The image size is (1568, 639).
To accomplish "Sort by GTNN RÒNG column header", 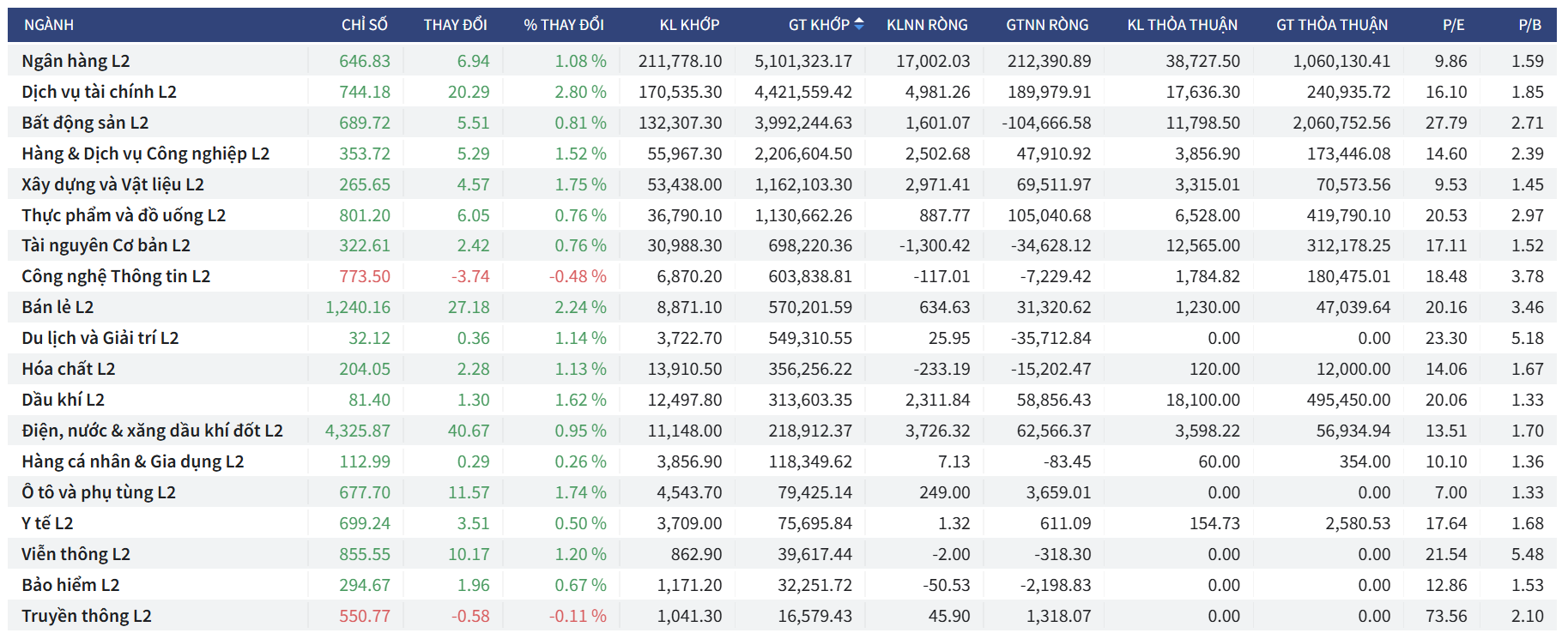I will [1047, 25].
